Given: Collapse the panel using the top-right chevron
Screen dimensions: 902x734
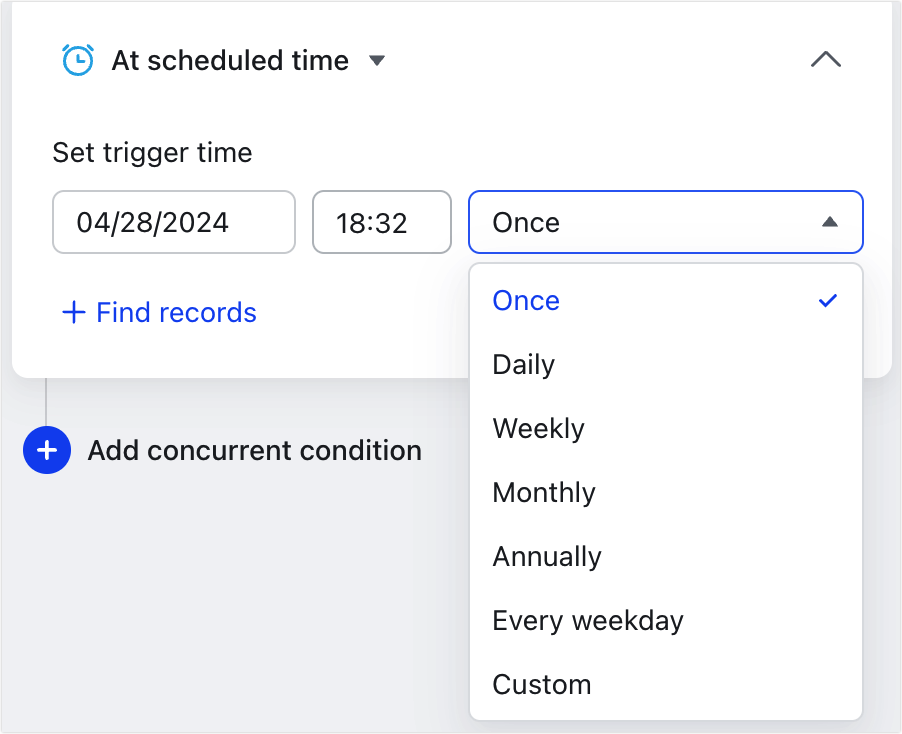Looking at the screenshot, I should coord(825,60).
